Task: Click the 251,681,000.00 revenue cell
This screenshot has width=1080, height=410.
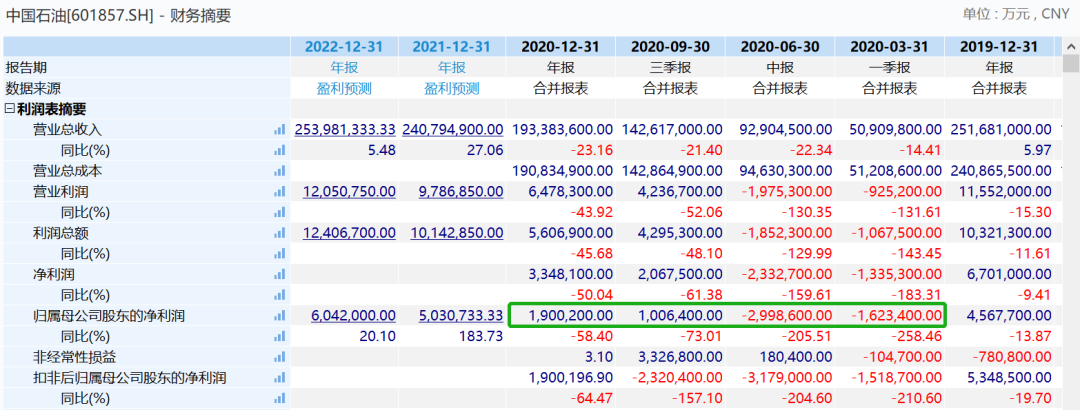Action: click(x=1001, y=130)
